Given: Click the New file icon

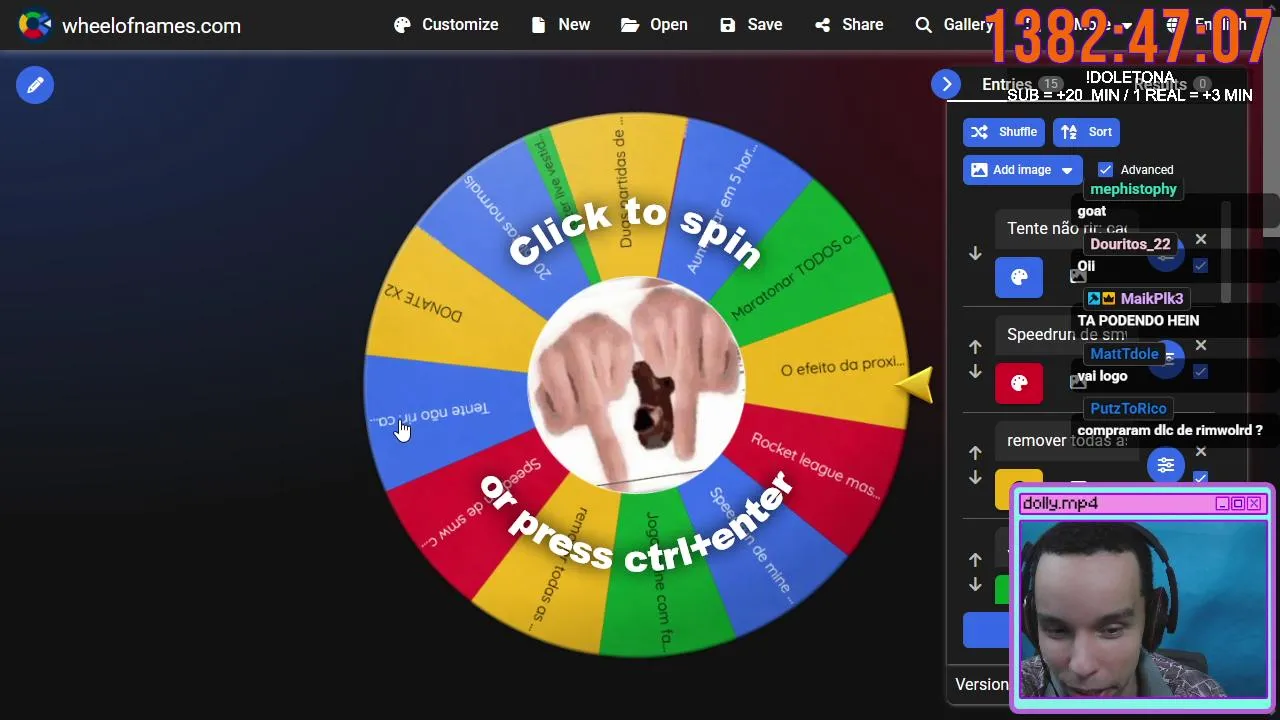Looking at the screenshot, I should point(539,25).
